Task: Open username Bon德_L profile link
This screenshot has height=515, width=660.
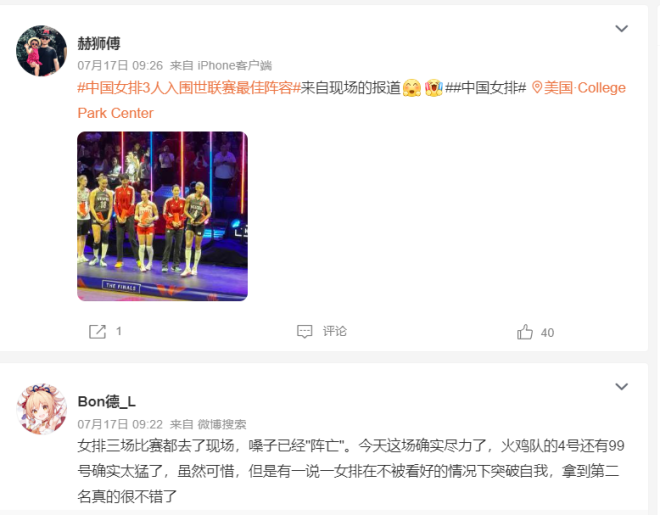Action: [x=106, y=401]
